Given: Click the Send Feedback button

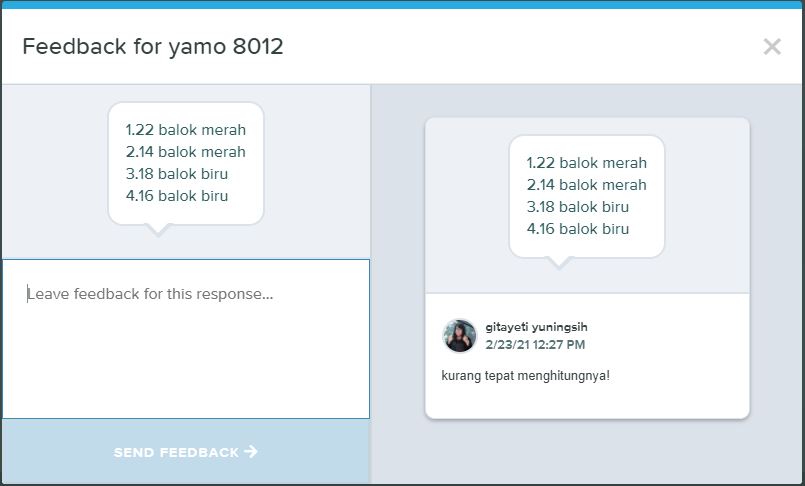Looking at the screenshot, I should [186, 452].
